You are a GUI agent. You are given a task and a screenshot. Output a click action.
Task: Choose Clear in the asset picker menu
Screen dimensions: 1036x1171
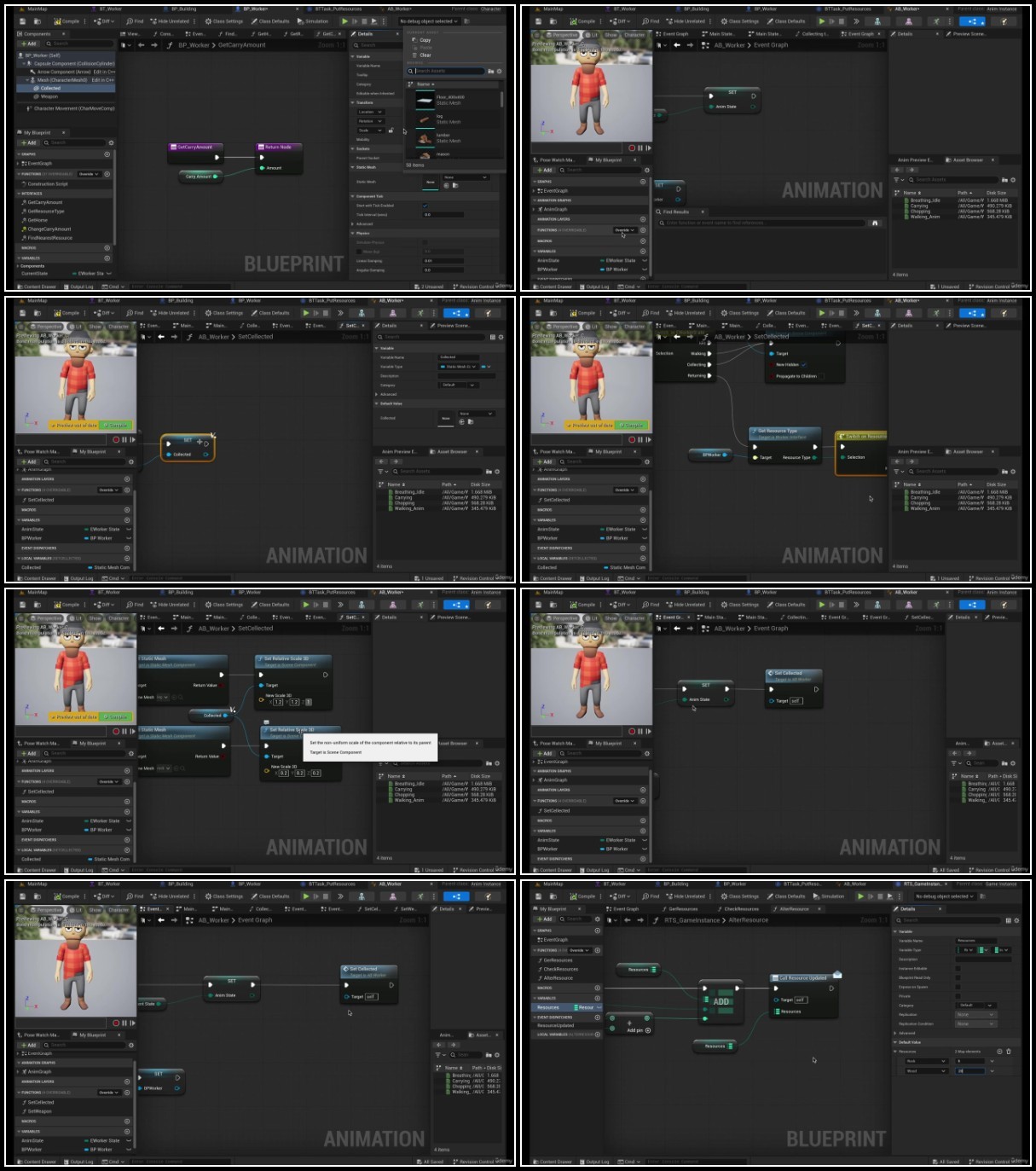[425, 55]
